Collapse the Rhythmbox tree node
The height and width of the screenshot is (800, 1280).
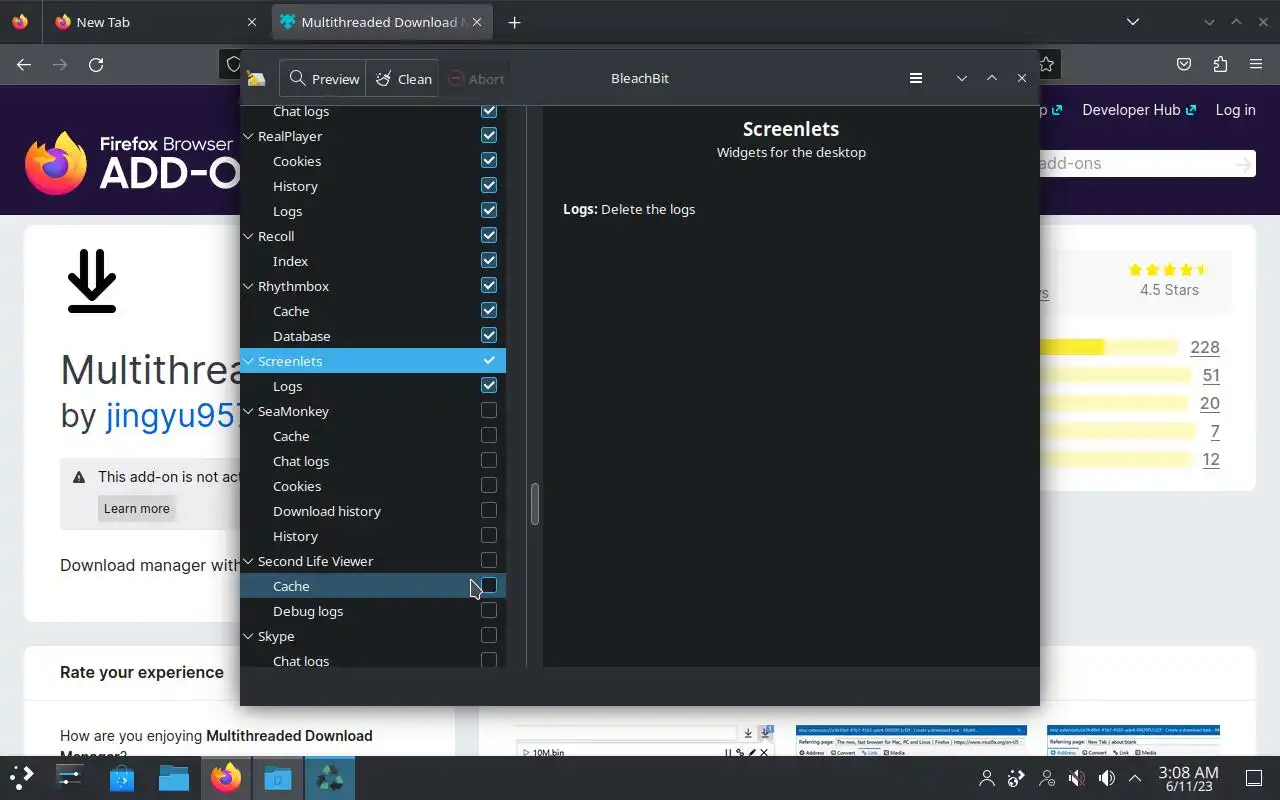pos(249,286)
